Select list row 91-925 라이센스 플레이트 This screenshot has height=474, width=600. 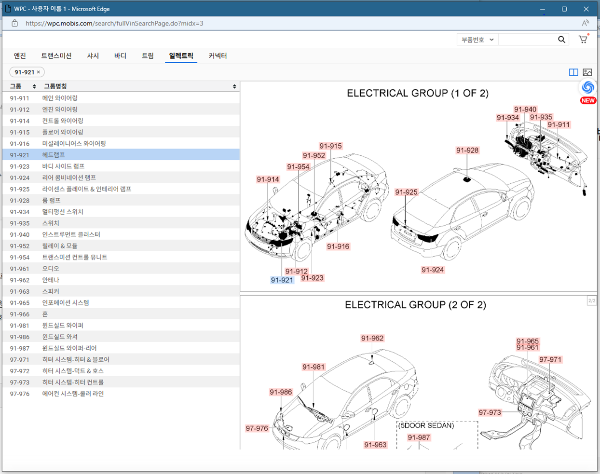coord(121,189)
